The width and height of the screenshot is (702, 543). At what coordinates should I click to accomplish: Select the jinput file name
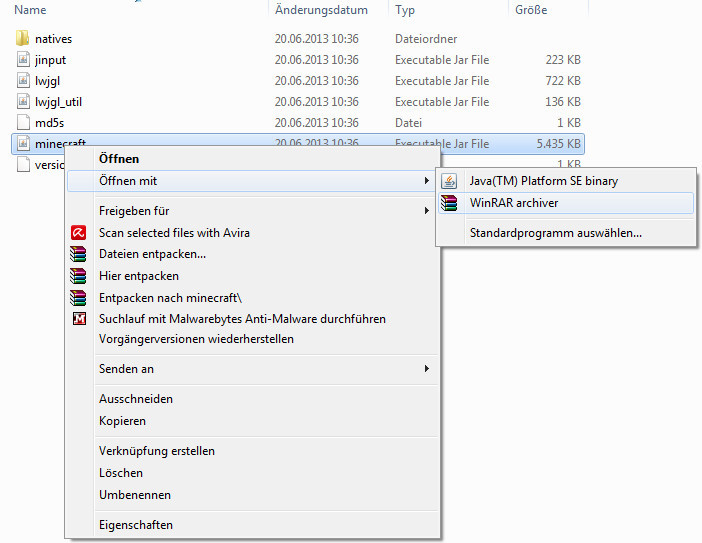click(50, 60)
